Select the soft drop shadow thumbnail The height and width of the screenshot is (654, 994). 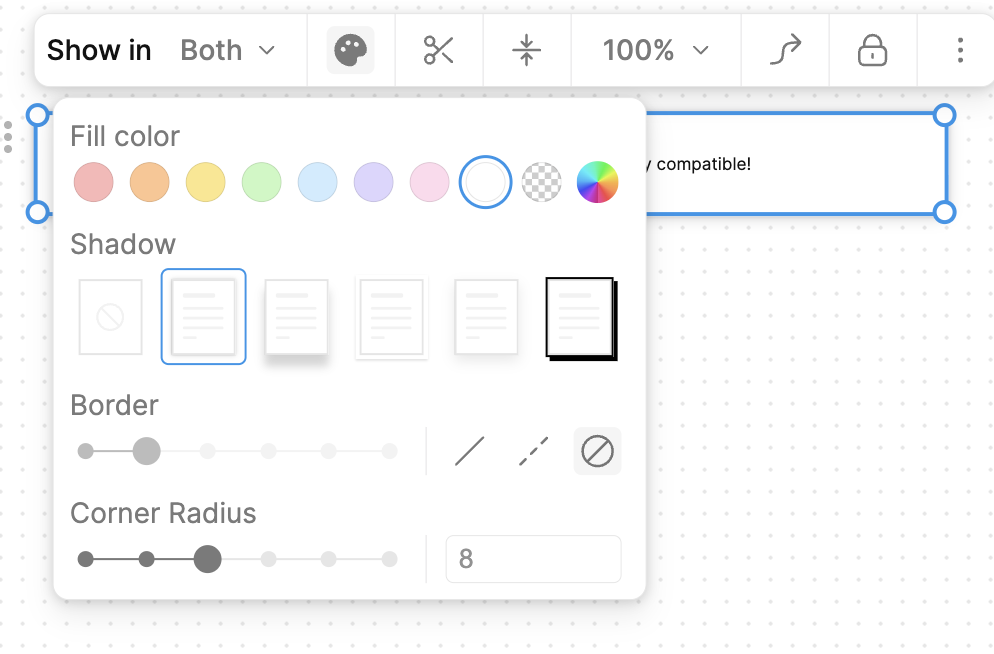[296, 317]
